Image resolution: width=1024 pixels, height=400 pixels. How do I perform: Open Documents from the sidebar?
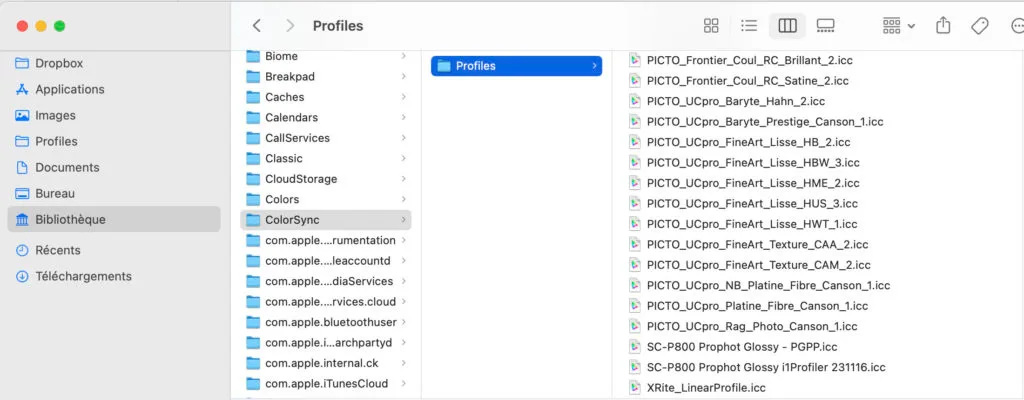click(x=67, y=167)
